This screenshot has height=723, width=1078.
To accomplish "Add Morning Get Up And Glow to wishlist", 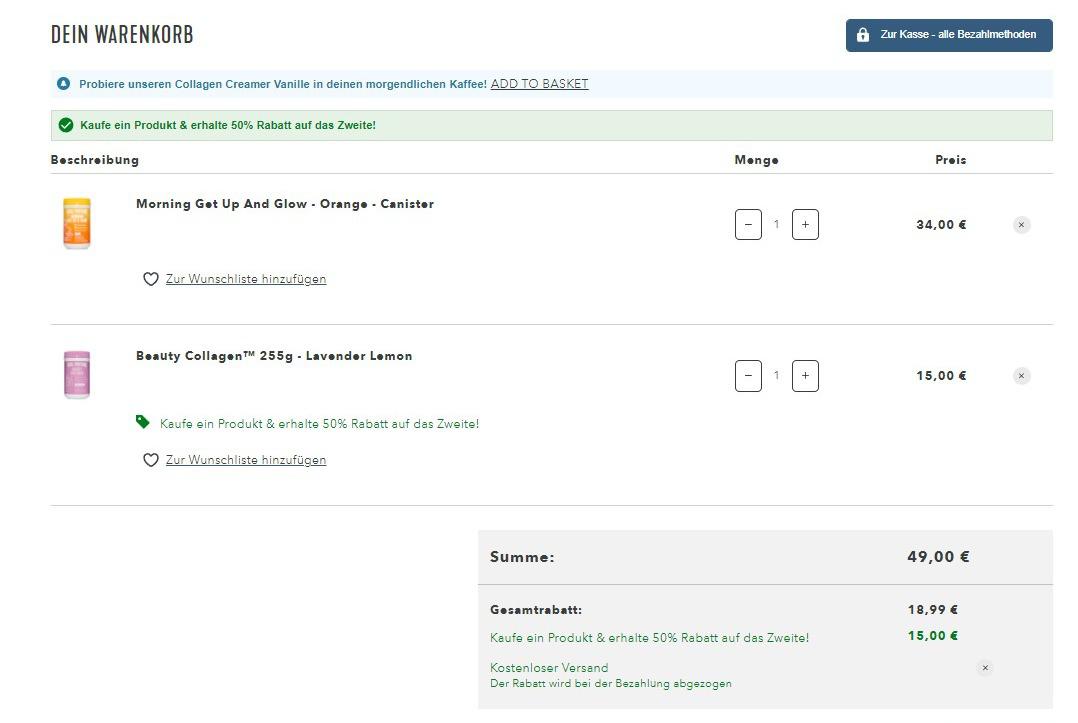I will tap(245, 279).
